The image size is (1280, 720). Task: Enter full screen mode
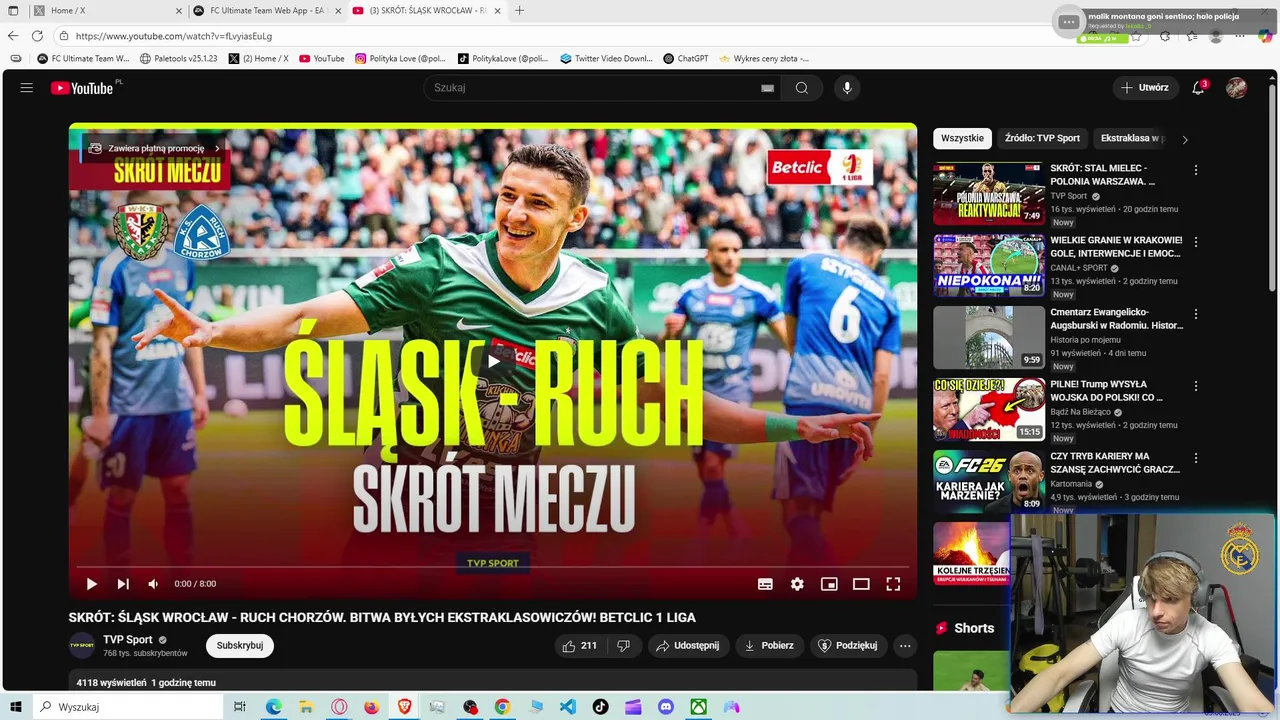pyautogui.click(x=893, y=584)
